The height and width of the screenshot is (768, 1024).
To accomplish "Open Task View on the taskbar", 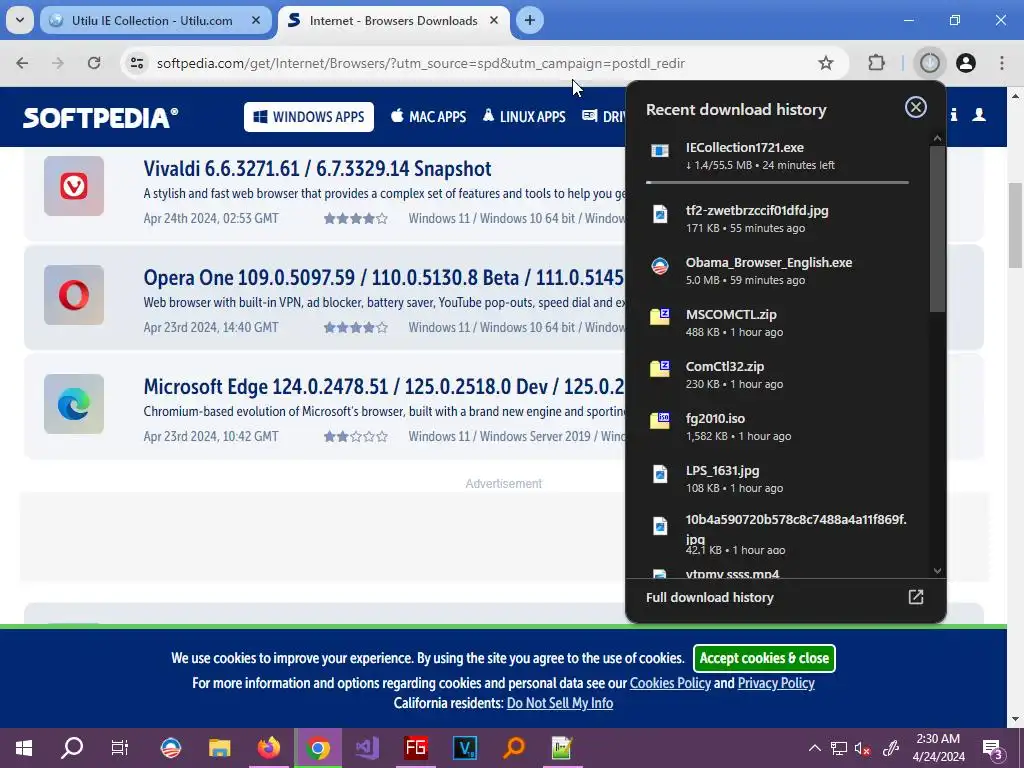I will [x=120, y=748].
